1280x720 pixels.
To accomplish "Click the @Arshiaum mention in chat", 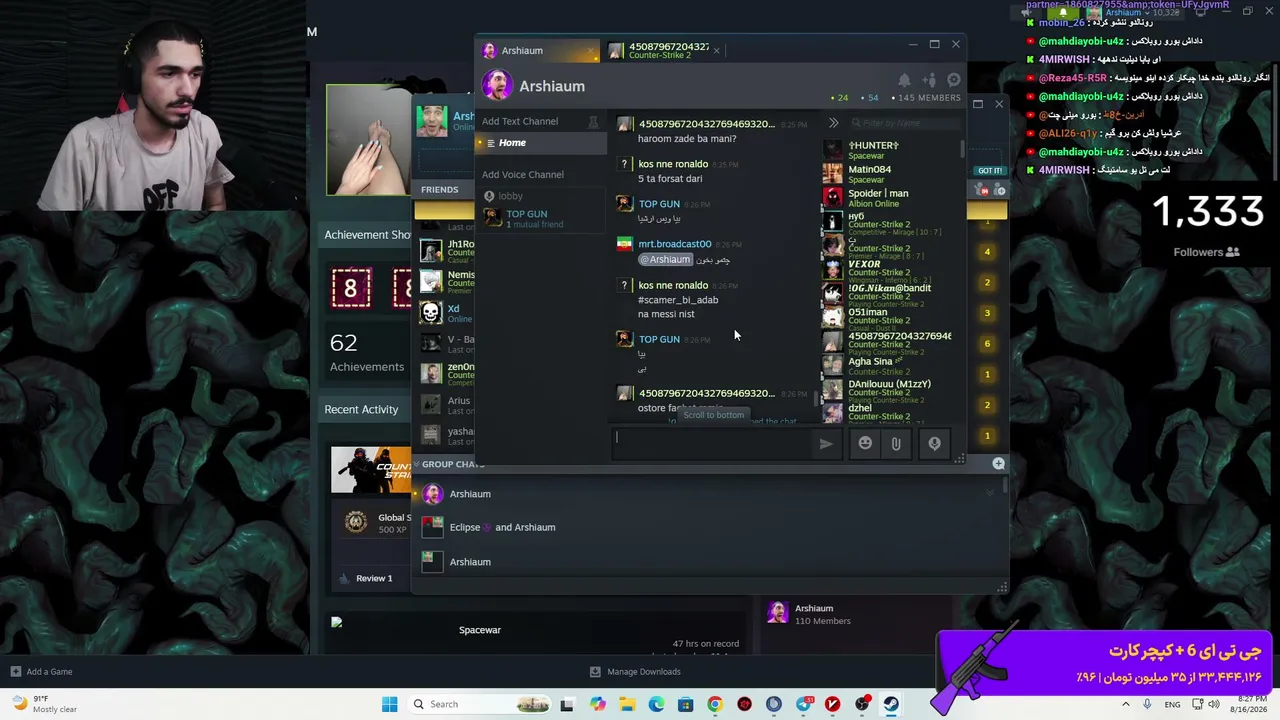I will pos(665,259).
